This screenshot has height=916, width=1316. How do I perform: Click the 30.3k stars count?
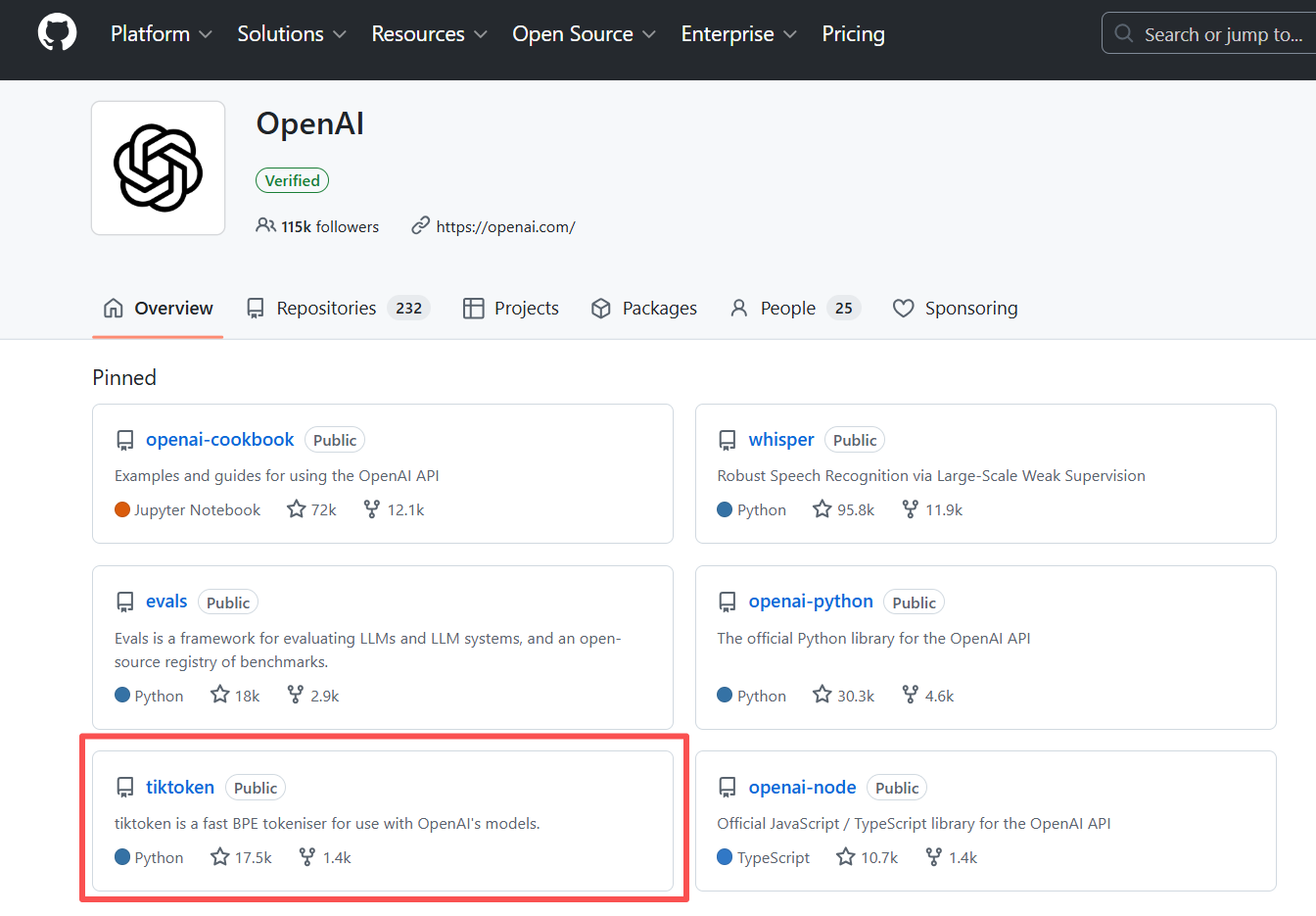coord(856,696)
